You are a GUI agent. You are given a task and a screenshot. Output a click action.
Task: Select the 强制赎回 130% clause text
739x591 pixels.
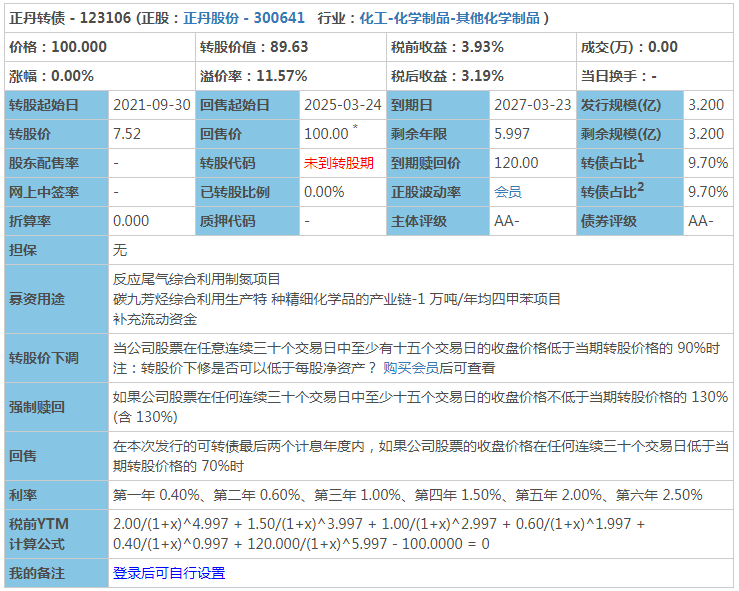pos(420,407)
